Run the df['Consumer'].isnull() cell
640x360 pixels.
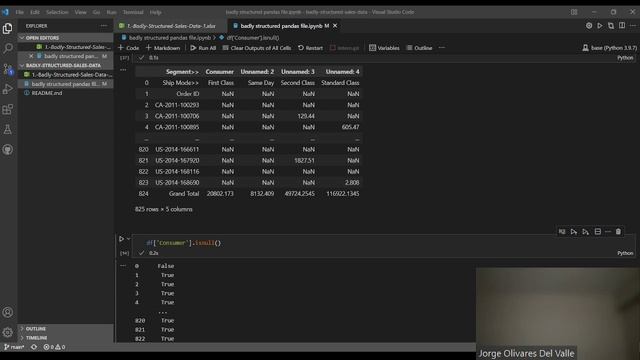pyautogui.click(x=121, y=239)
